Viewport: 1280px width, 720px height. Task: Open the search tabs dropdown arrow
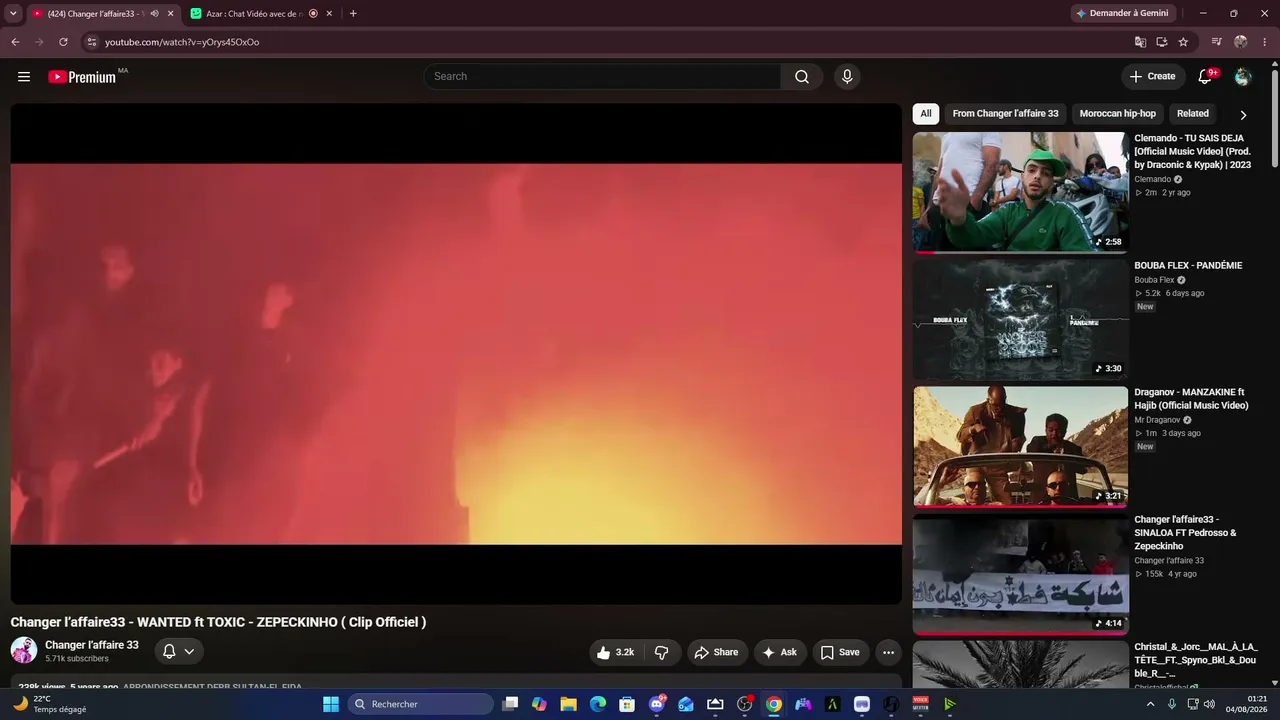click(13, 13)
